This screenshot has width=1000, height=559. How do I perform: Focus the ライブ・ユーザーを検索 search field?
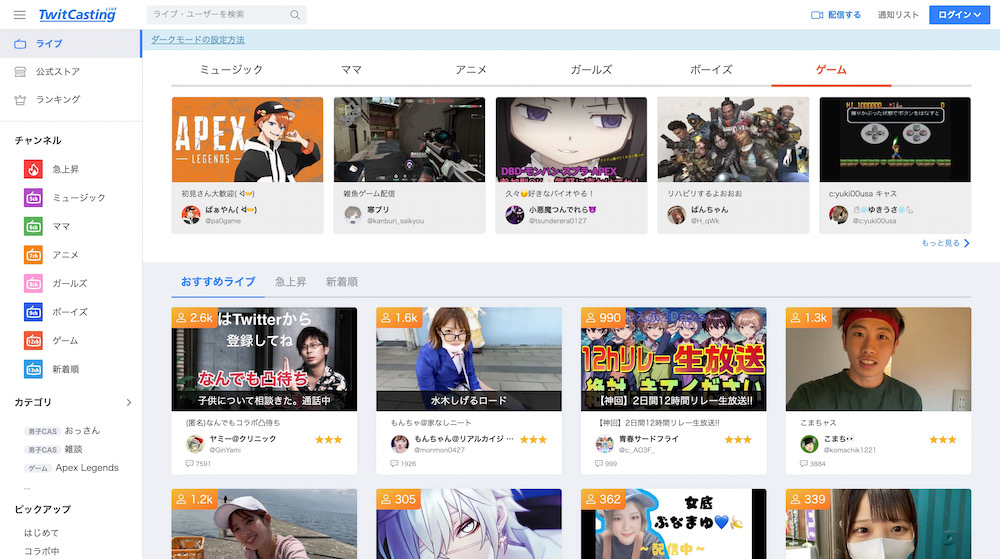217,15
